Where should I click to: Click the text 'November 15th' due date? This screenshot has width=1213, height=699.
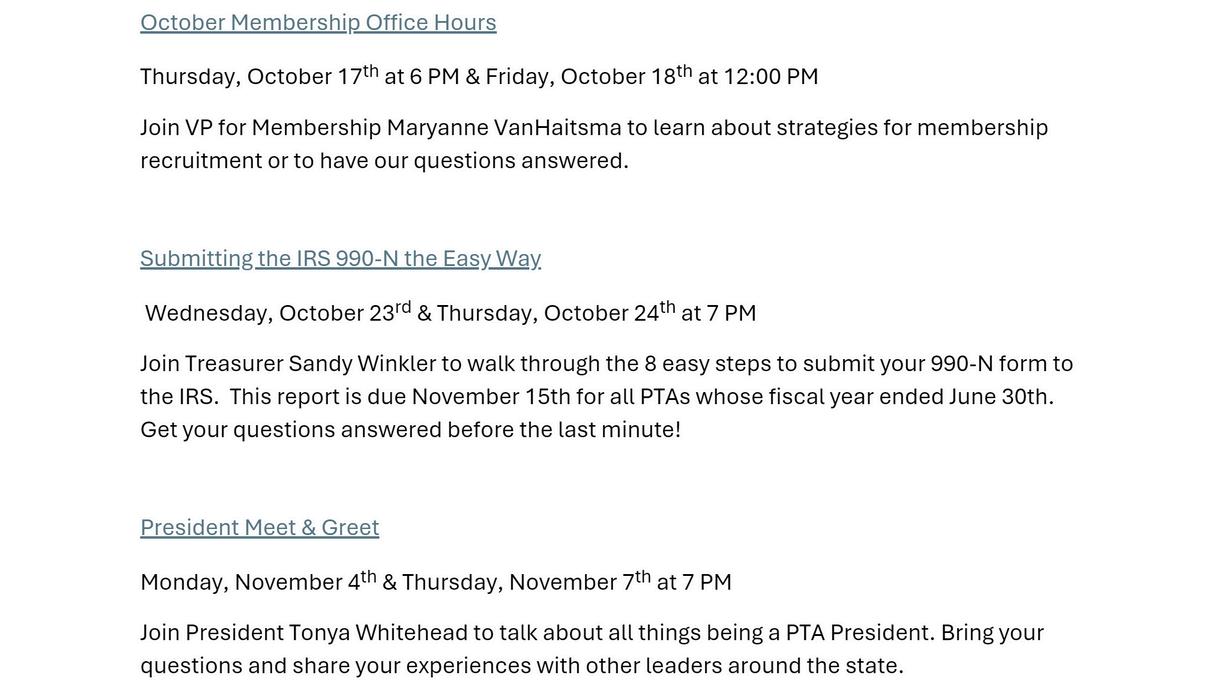(x=491, y=396)
